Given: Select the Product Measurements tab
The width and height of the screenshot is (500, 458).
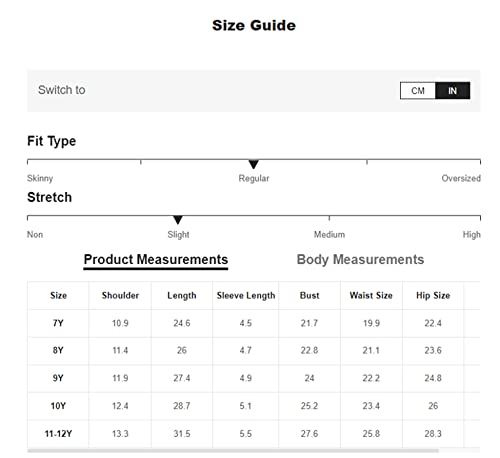Looking at the screenshot, I should pos(156,260).
